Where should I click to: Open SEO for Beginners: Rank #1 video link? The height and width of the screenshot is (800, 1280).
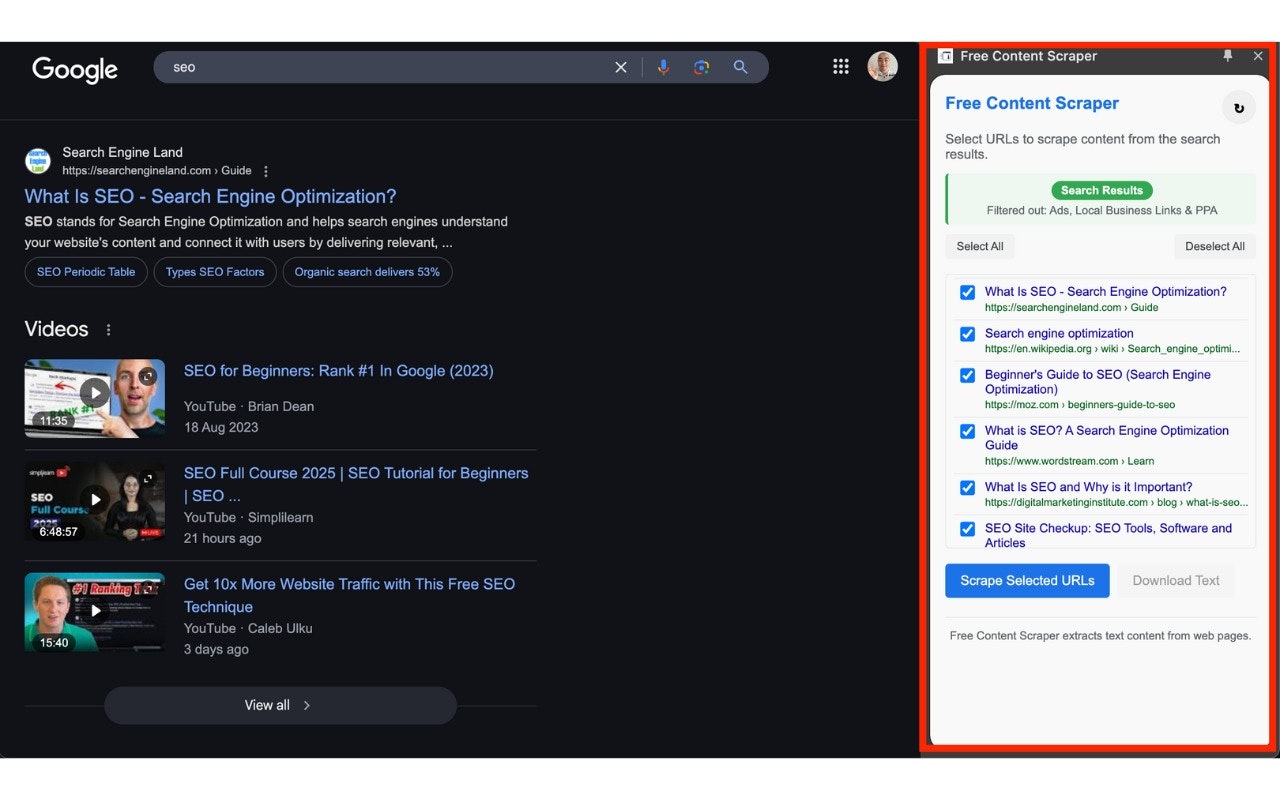coord(339,371)
